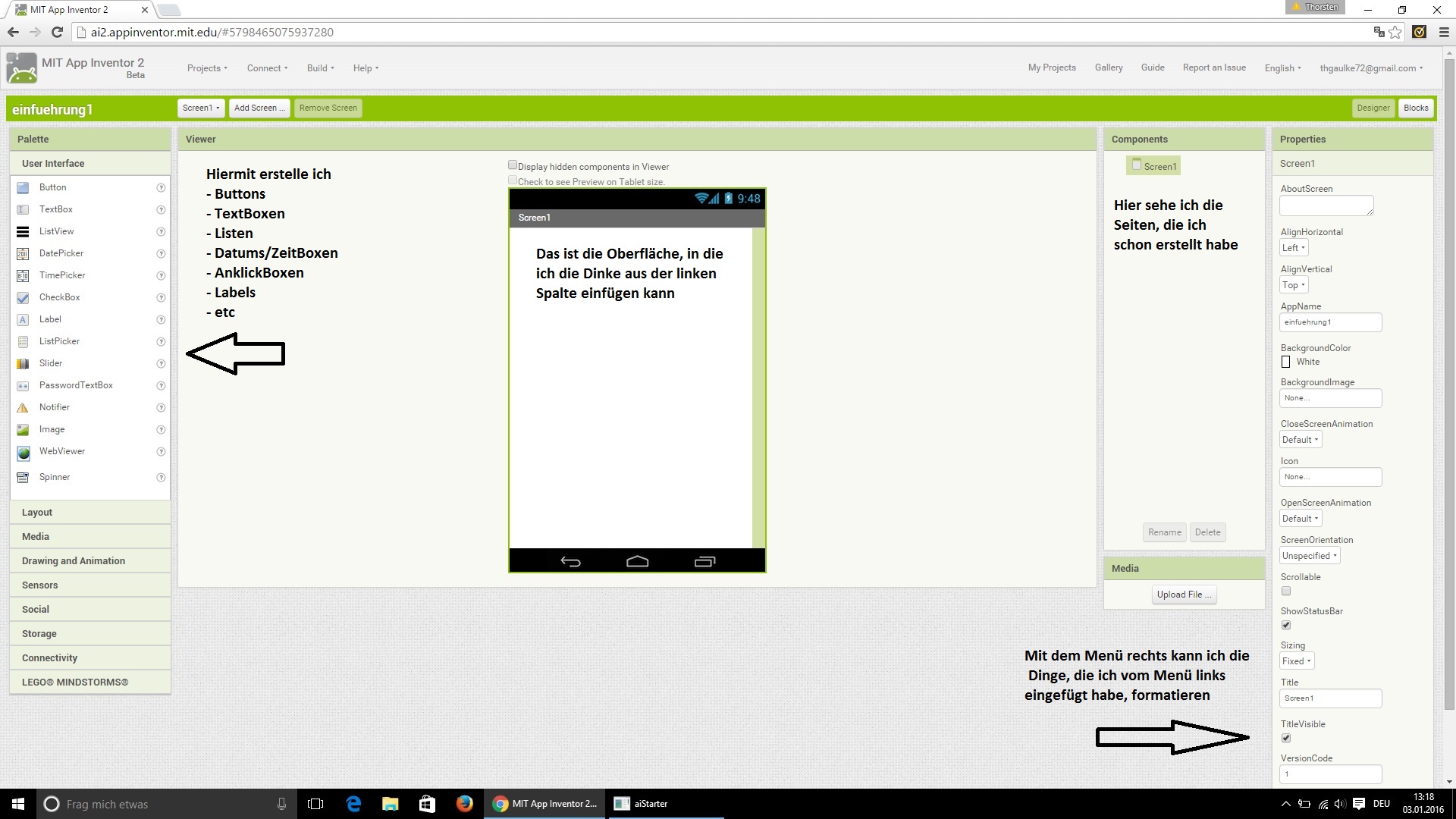Click the Upload File button
This screenshot has width=1456, height=819.
coord(1184,595)
